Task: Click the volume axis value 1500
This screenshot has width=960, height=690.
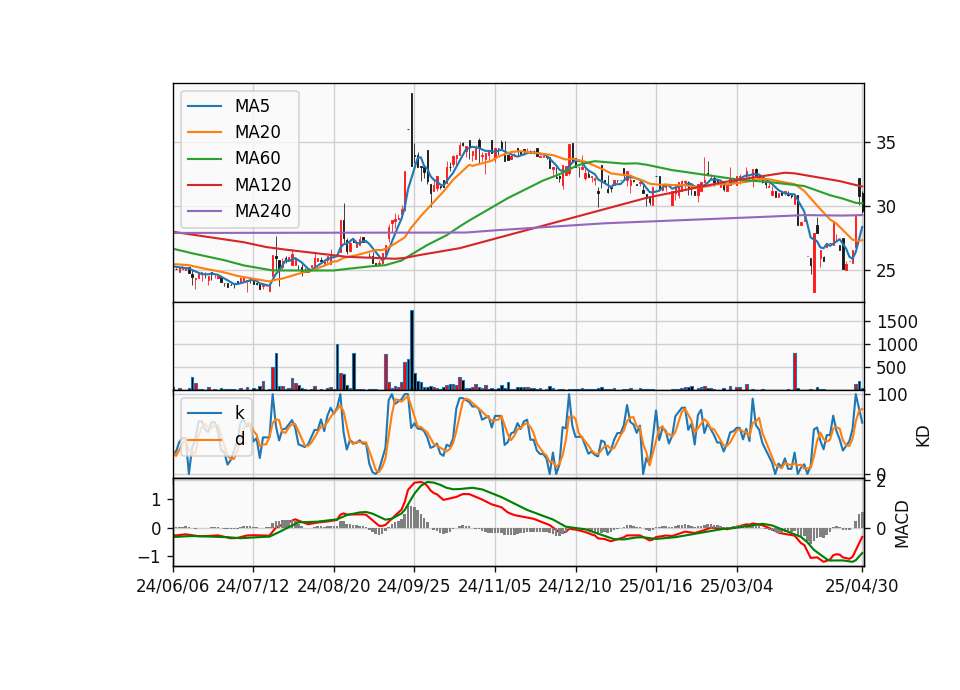Action: point(898,322)
